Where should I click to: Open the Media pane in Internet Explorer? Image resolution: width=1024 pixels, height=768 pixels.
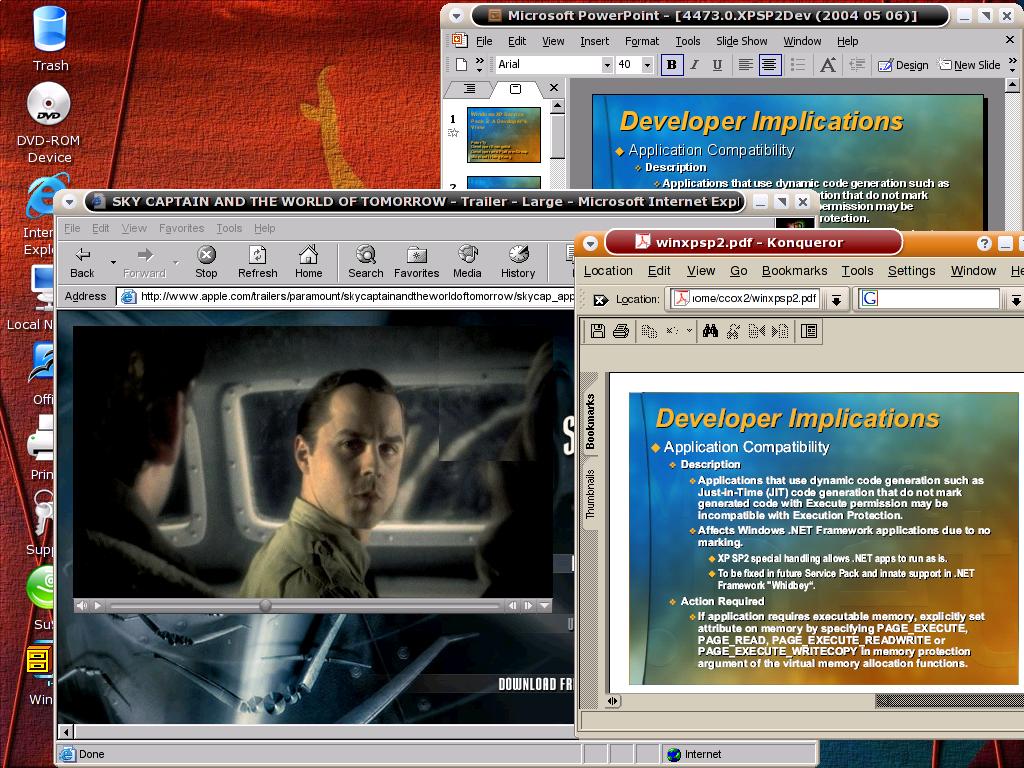[468, 263]
